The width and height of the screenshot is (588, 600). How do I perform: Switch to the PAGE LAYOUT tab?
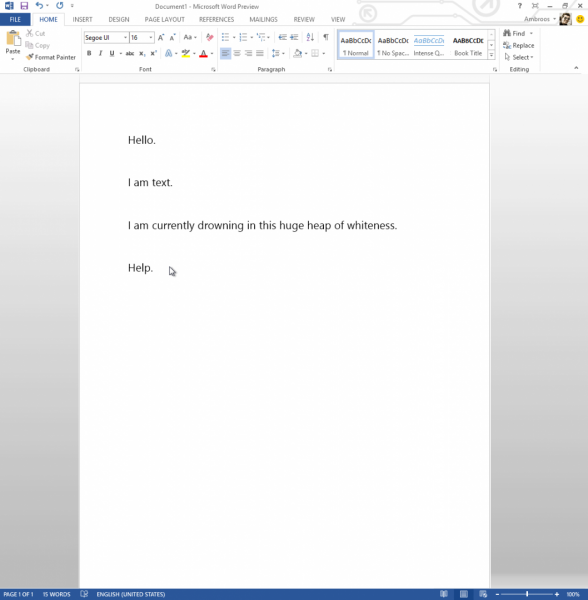[x=165, y=19]
